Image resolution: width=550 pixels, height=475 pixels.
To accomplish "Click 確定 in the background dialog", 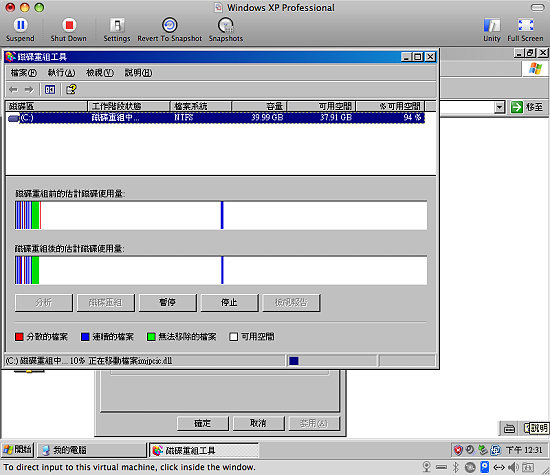I will point(203,423).
